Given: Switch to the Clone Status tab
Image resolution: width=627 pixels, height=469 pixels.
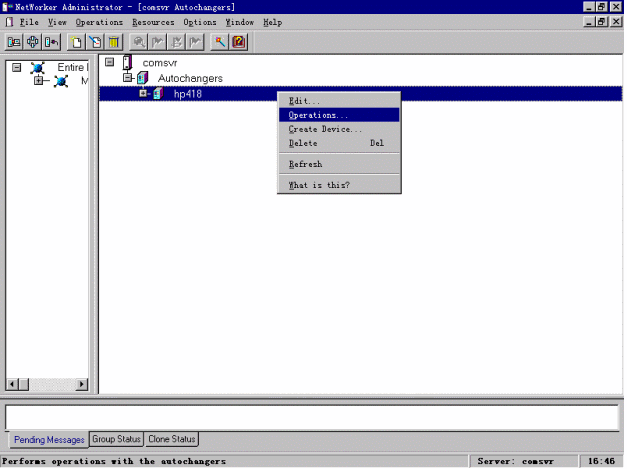Looking at the screenshot, I should tap(172, 439).
